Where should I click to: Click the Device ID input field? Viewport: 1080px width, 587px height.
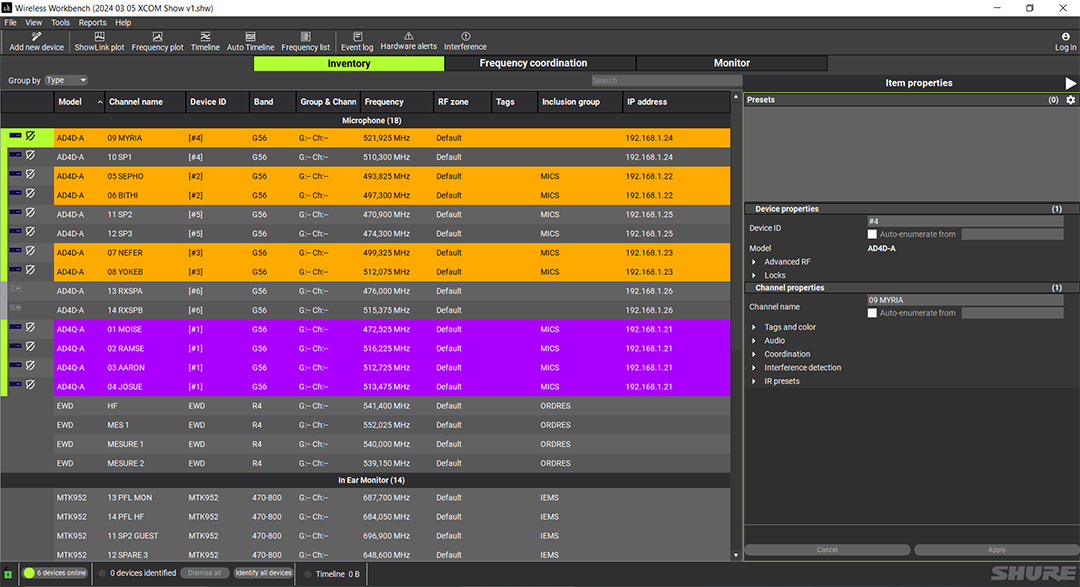965,221
